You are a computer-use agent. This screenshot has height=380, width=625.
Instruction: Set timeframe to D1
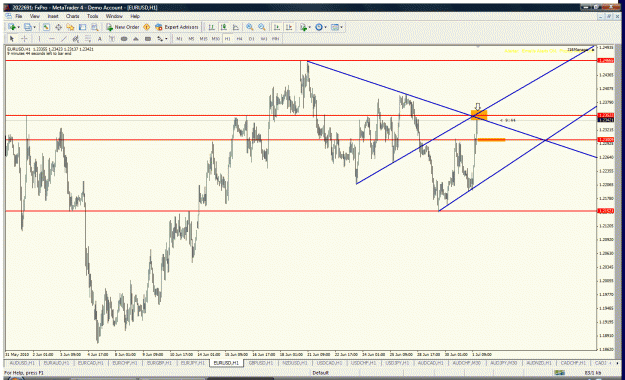point(252,39)
